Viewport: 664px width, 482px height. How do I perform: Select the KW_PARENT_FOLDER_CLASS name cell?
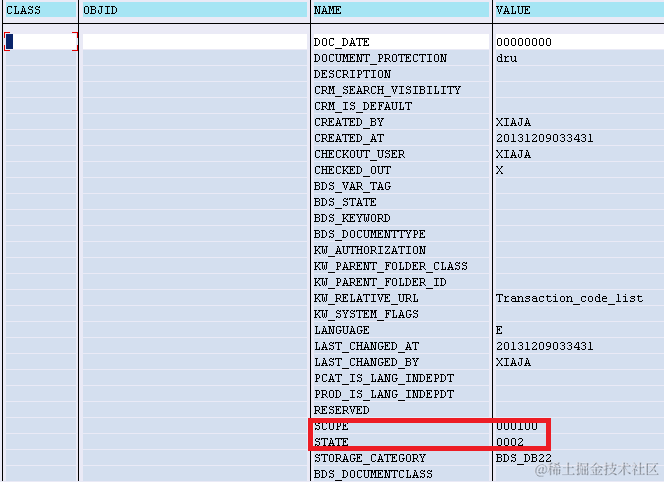(401, 266)
